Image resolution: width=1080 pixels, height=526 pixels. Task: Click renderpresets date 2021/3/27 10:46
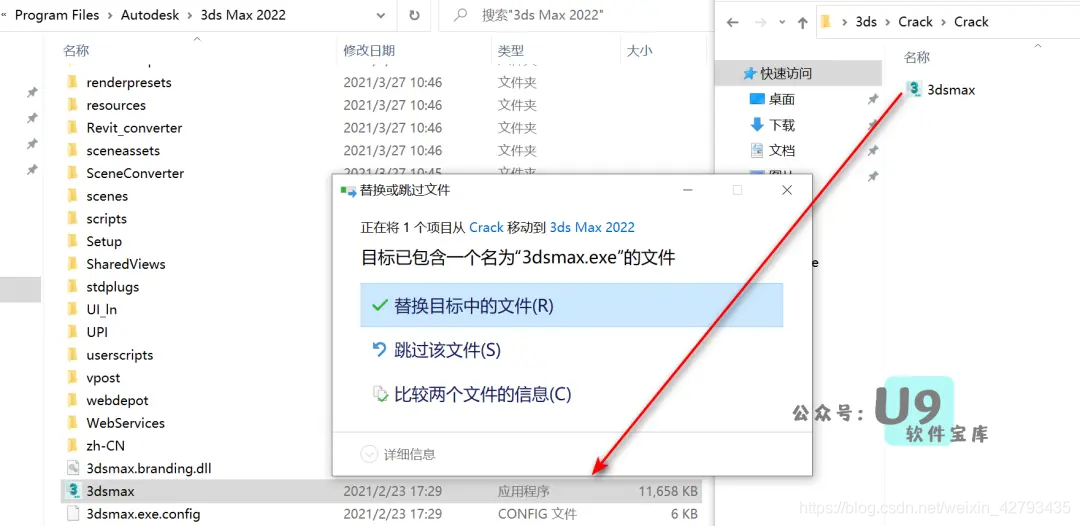pyautogui.click(x=393, y=82)
